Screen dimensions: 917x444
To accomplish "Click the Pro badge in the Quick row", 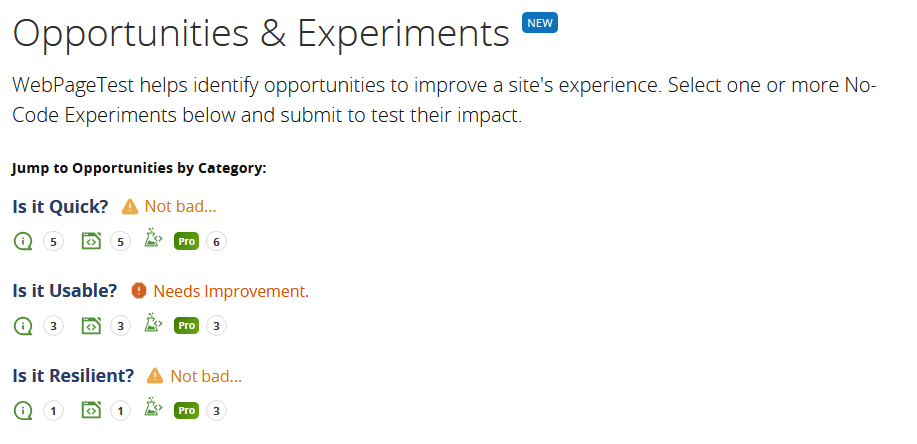I will (x=187, y=242).
